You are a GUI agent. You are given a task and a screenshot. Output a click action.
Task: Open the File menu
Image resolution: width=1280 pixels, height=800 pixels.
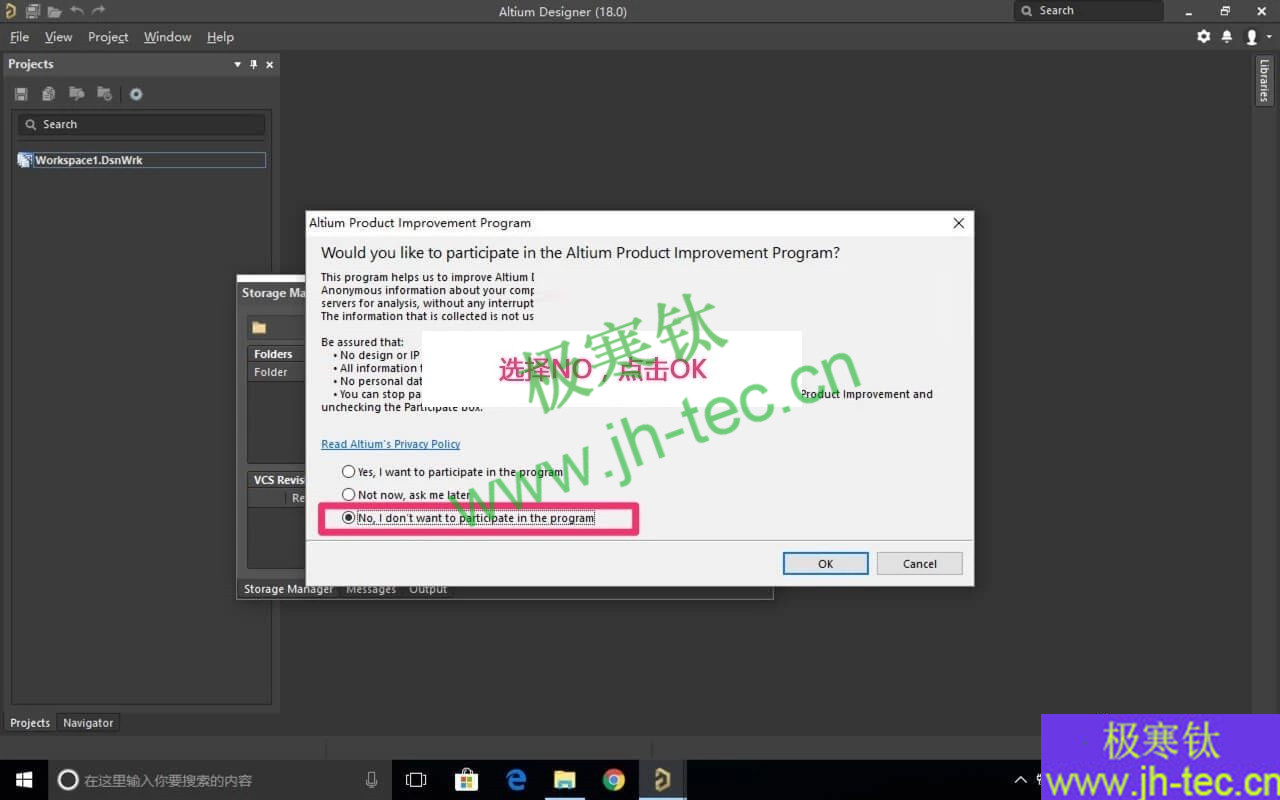pyautogui.click(x=19, y=37)
